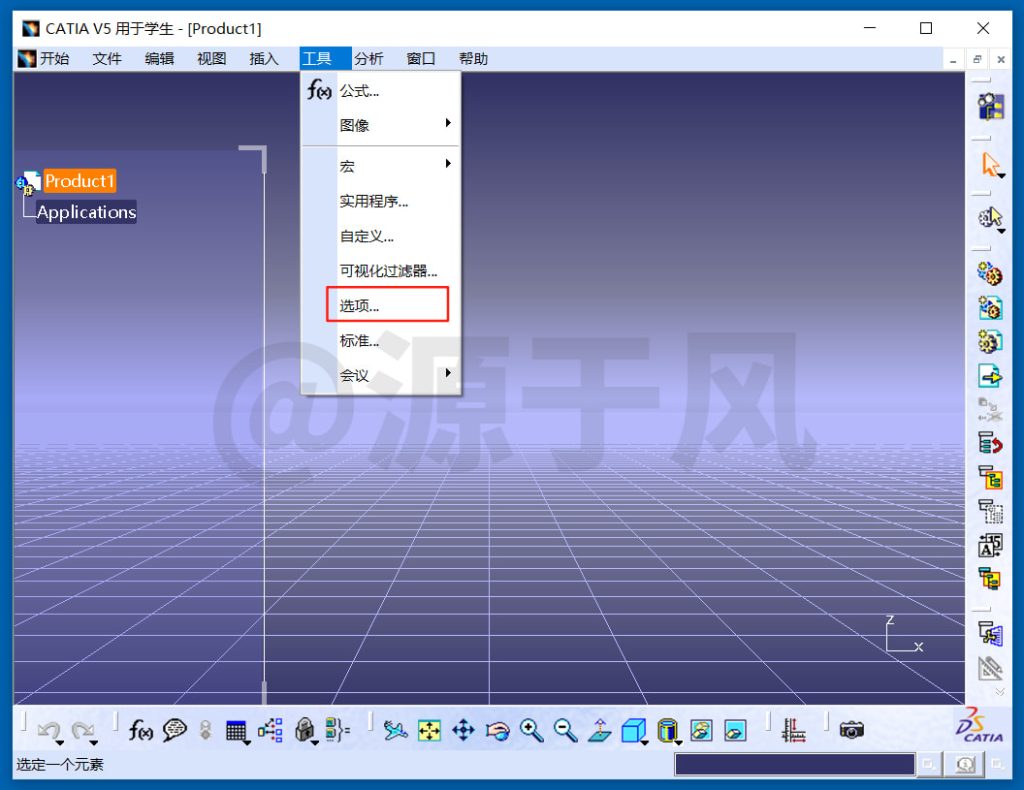Open the 帮助 menu
This screenshot has width=1024, height=790.
[473, 59]
